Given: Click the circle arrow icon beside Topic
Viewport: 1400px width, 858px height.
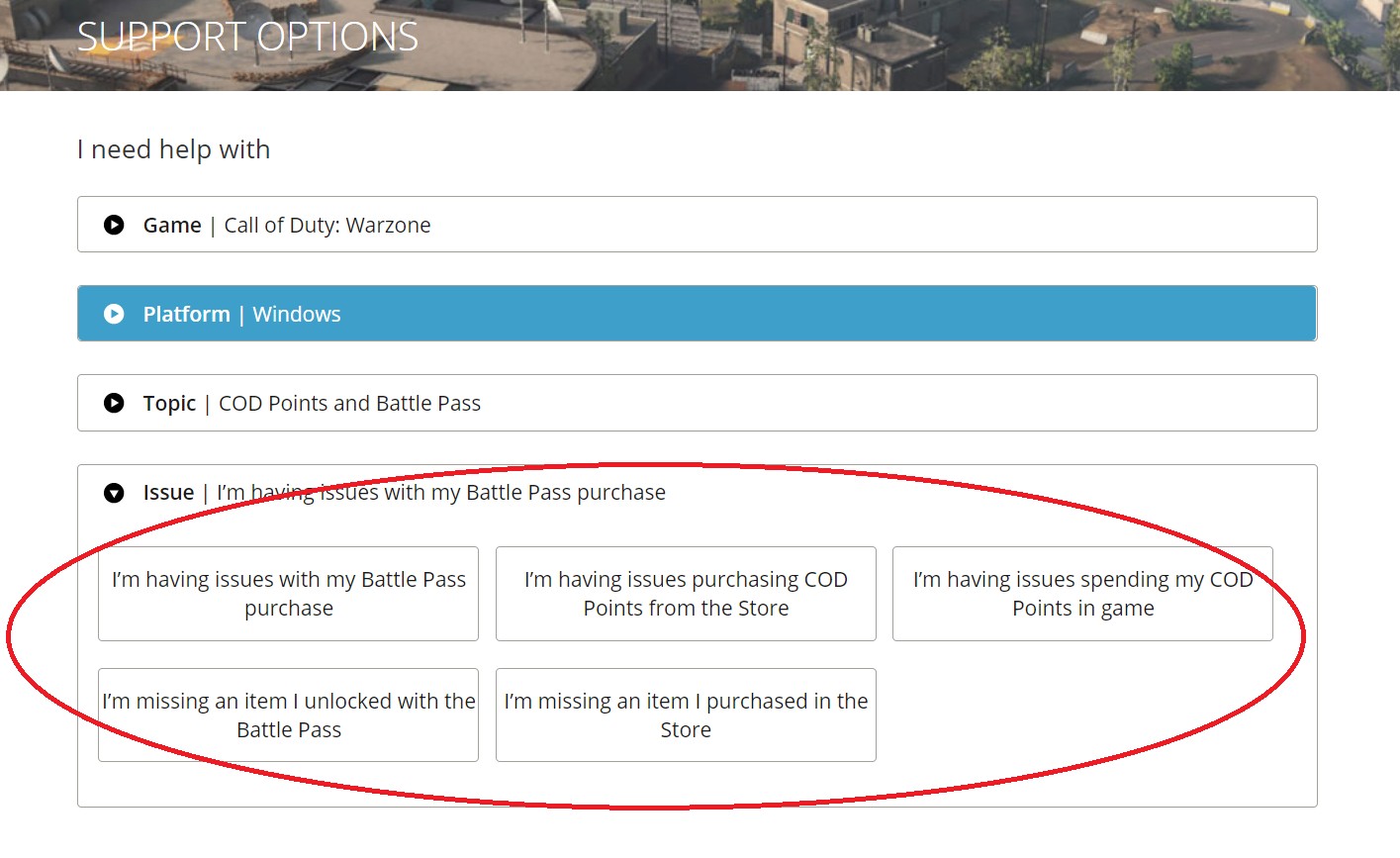Looking at the screenshot, I should point(114,403).
